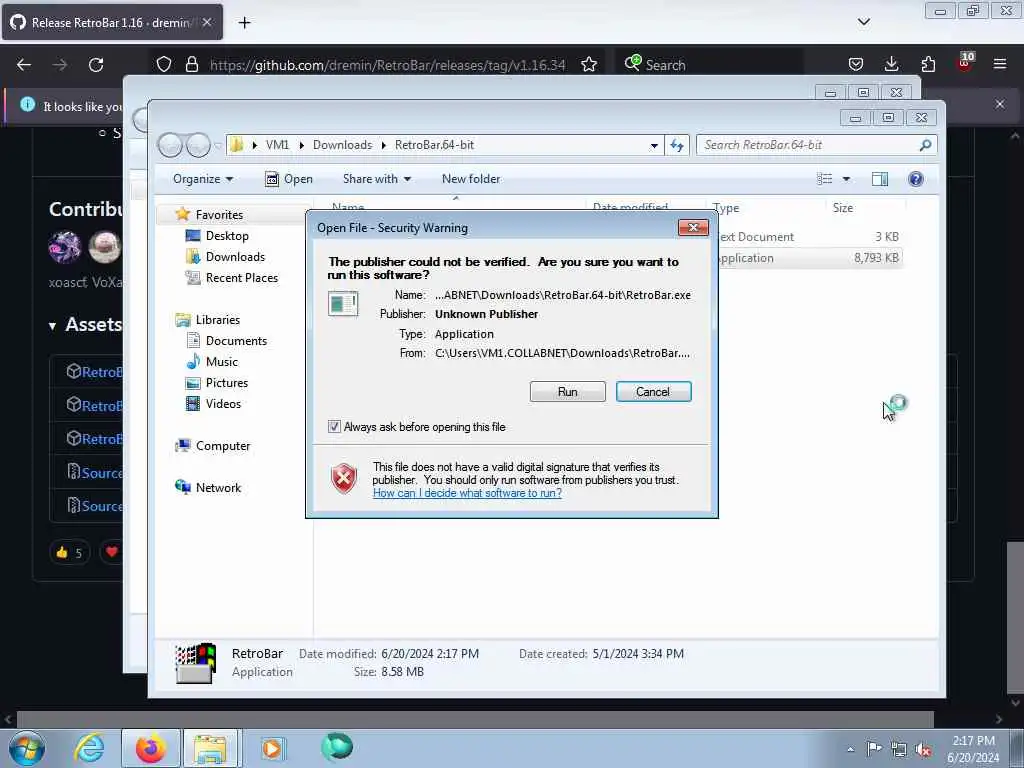1024x768 pixels.
Task: Open Pictures library in the sidebar
Action: 227,383
